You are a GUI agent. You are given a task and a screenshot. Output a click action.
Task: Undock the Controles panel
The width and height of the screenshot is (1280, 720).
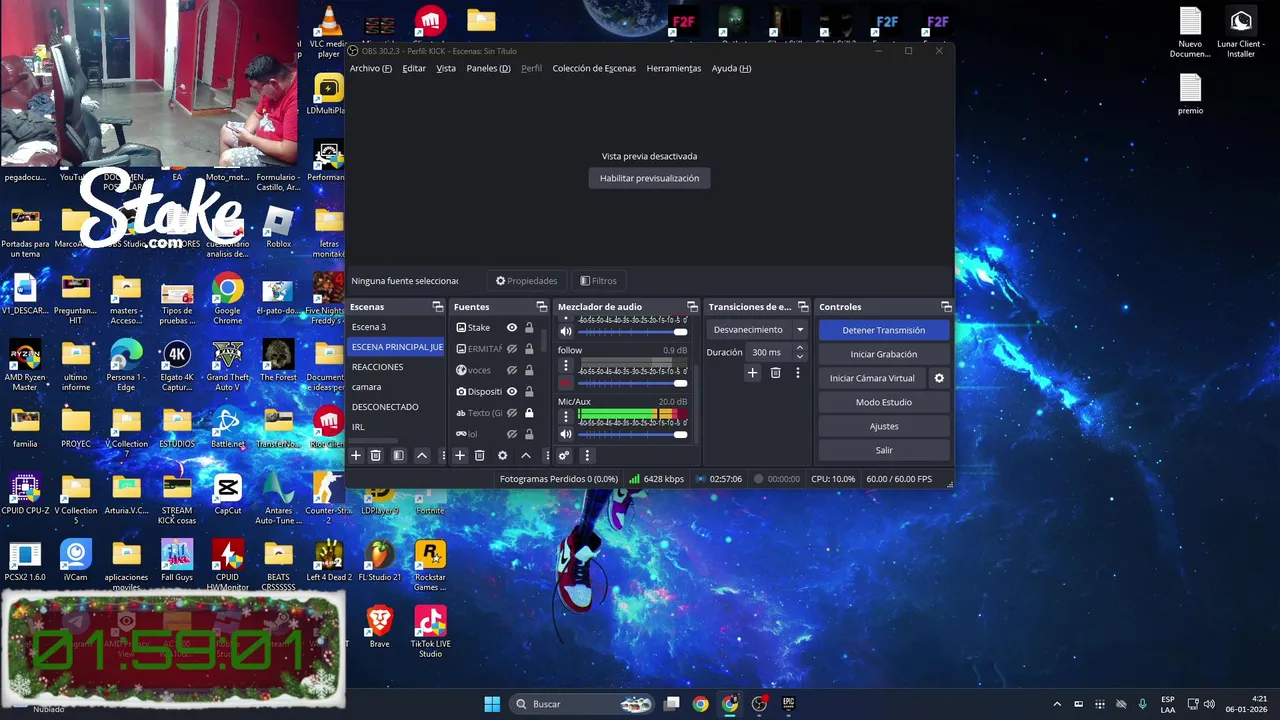(x=946, y=307)
